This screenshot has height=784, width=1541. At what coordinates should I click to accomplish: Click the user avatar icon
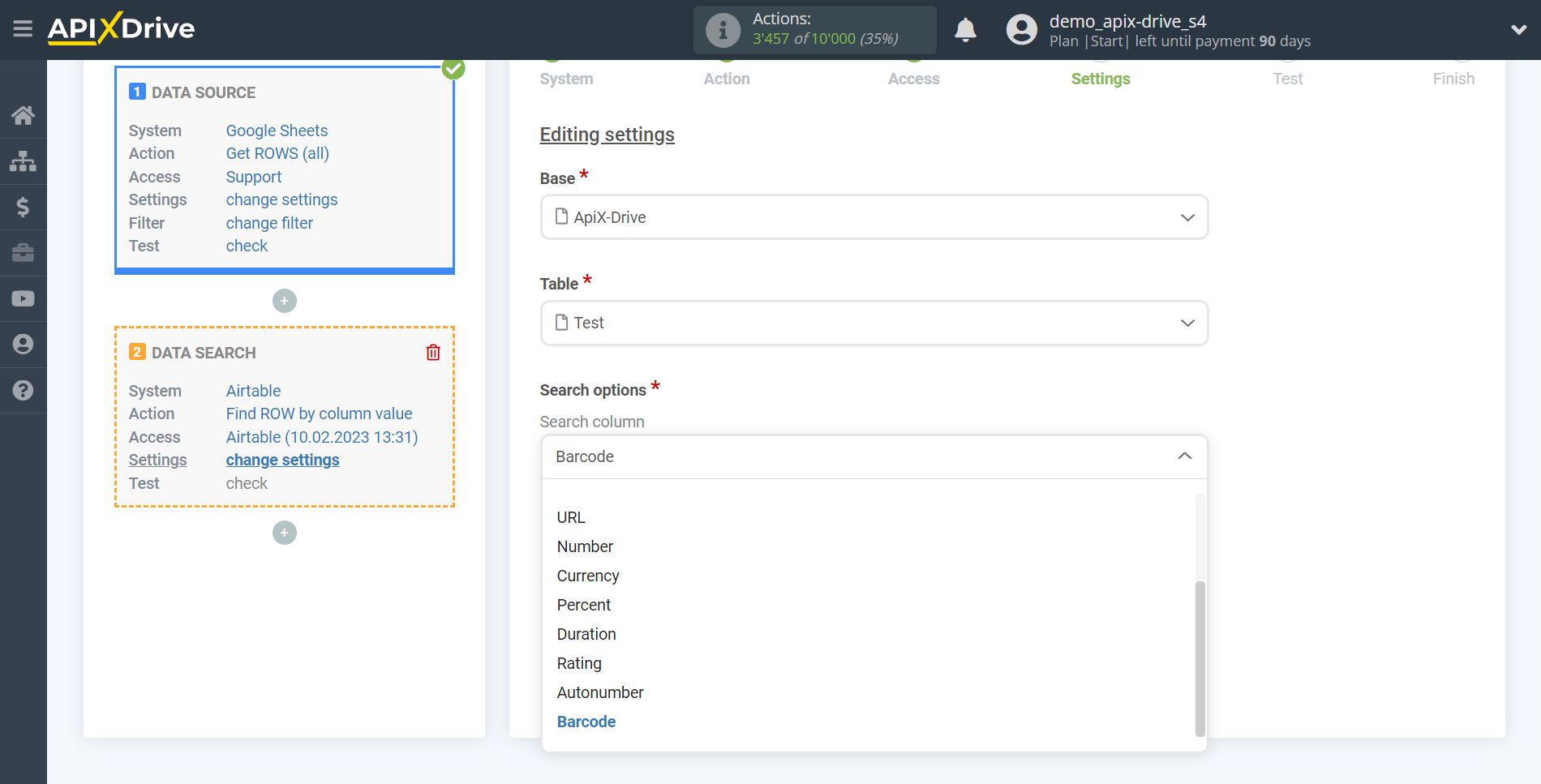pyautogui.click(x=1022, y=30)
